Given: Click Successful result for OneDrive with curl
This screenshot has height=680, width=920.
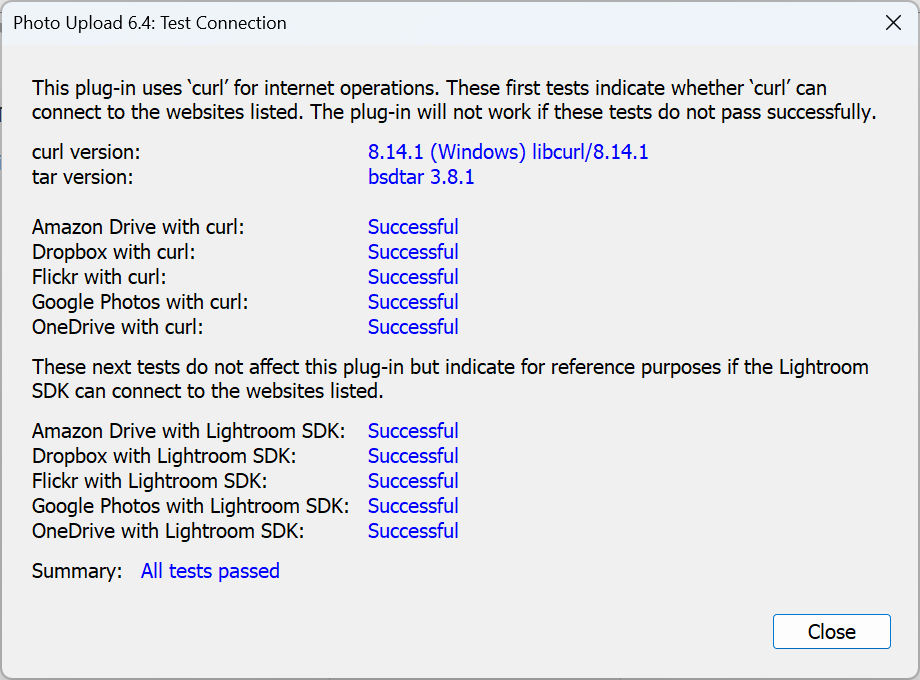Looking at the screenshot, I should [413, 328].
